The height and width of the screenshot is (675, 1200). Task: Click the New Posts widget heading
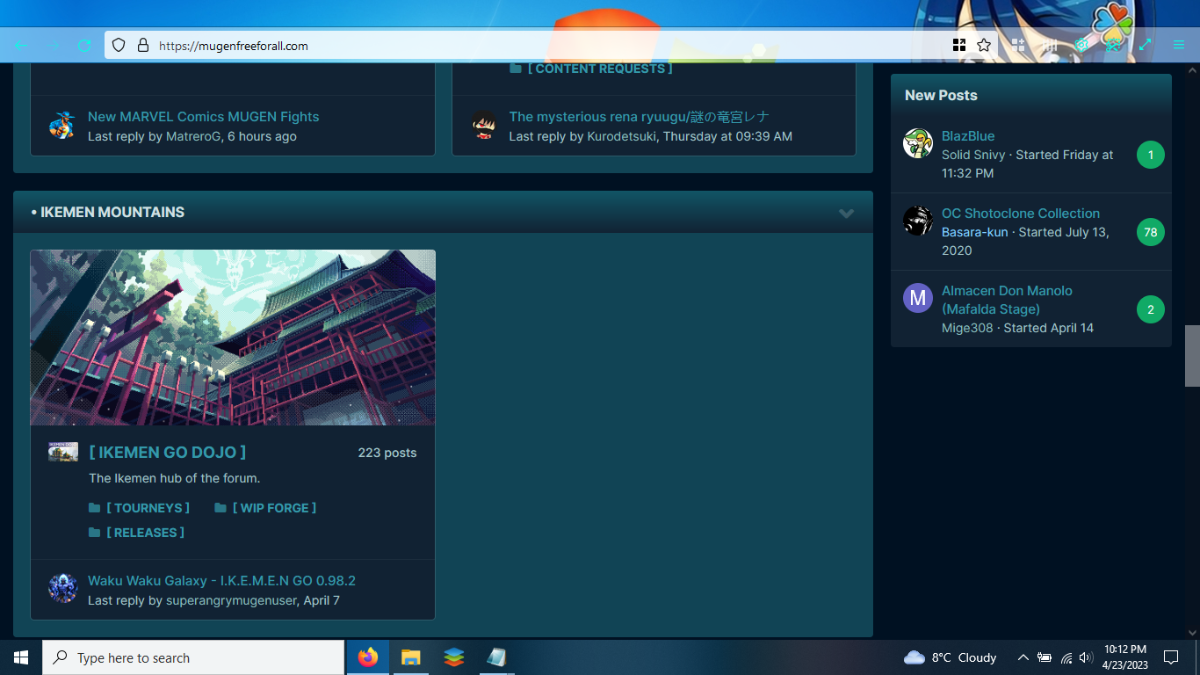coord(941,95)
